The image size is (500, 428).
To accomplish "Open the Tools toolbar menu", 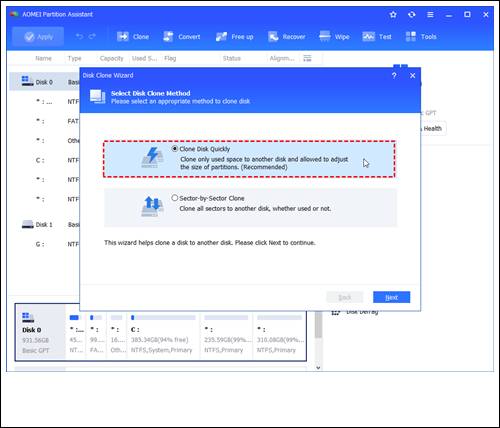I will [x=421, y=37].
